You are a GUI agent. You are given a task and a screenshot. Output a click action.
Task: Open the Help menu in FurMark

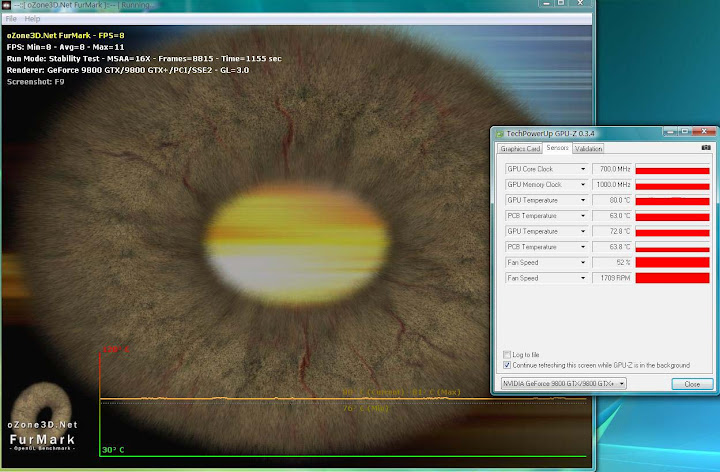point(33,19)
